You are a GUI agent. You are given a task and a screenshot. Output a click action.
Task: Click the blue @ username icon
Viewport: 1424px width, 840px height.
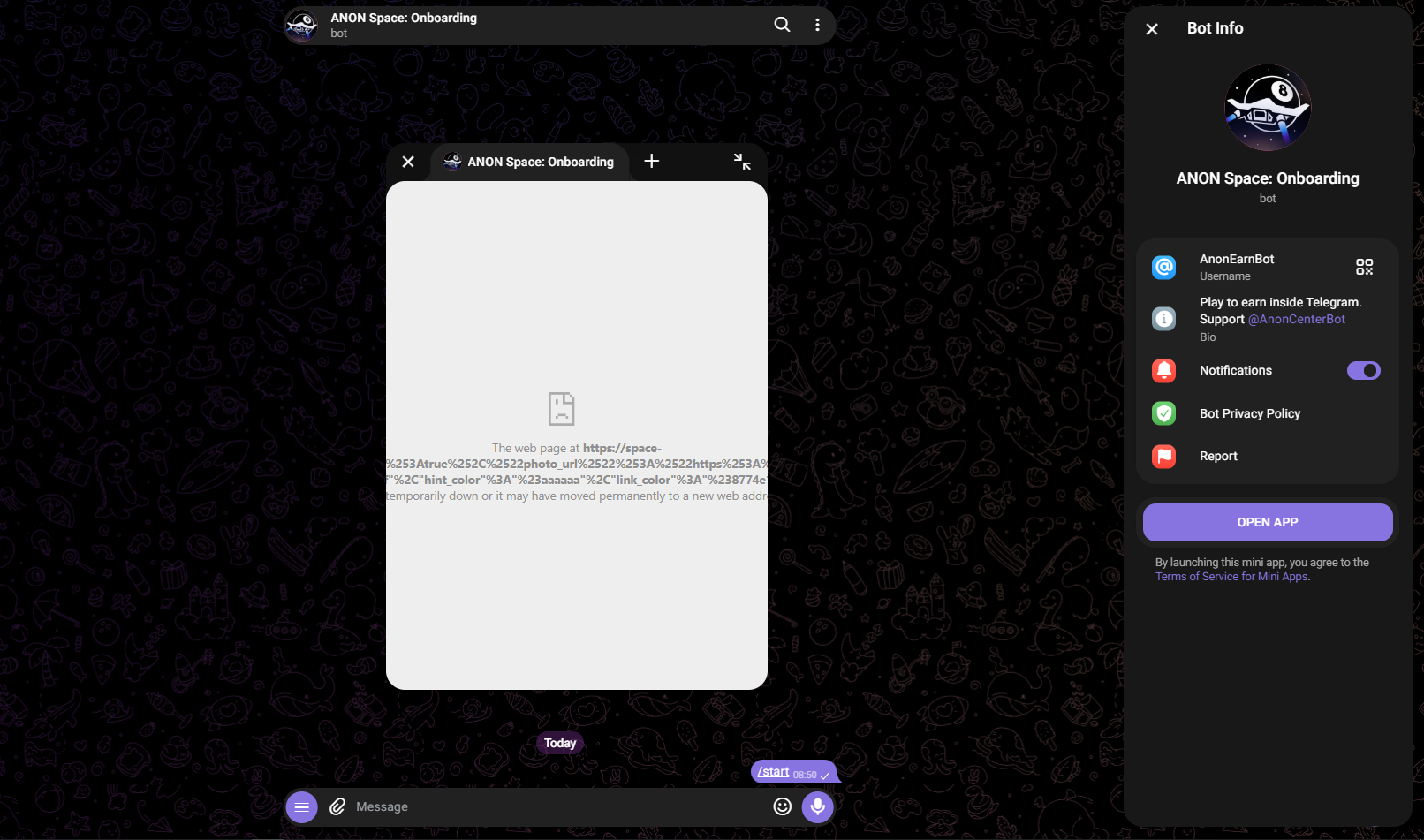(x=1164, y=267)
